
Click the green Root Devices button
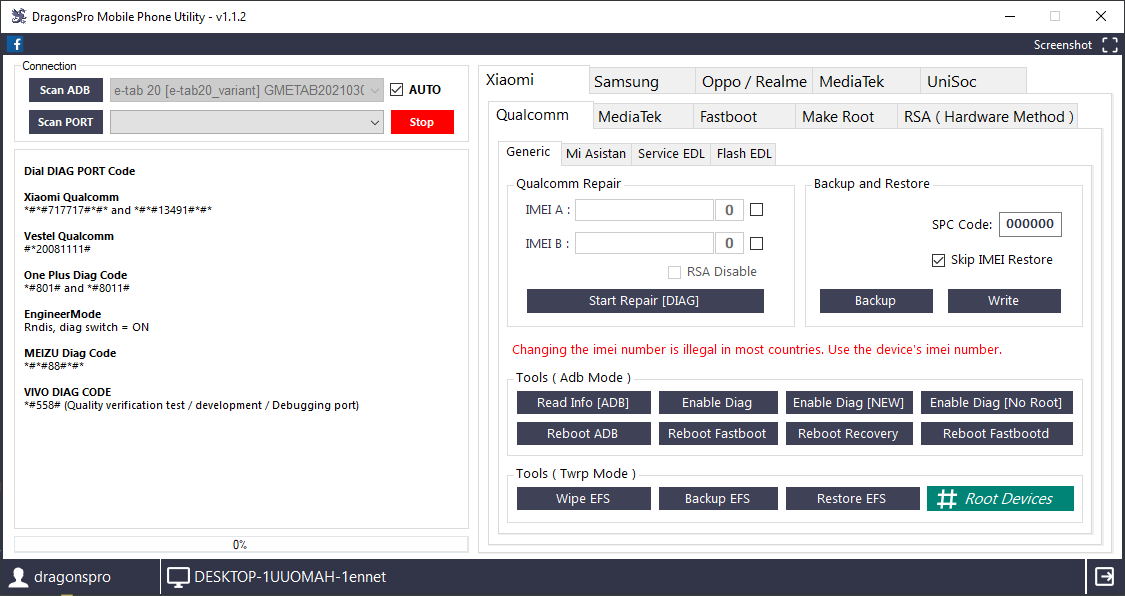tap(1000, 498)
